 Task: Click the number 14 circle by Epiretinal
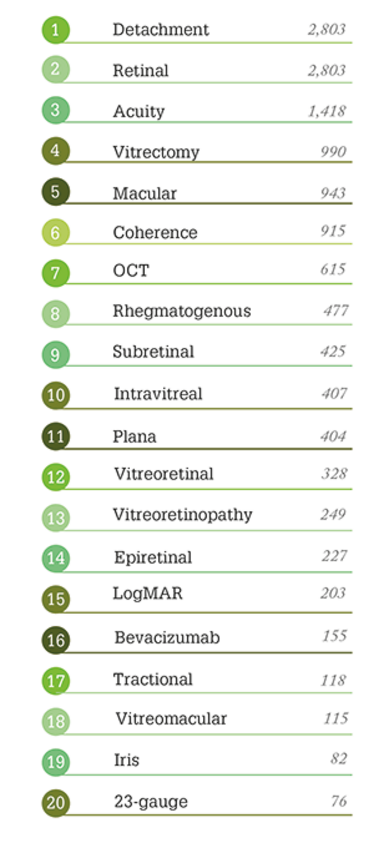56,558
